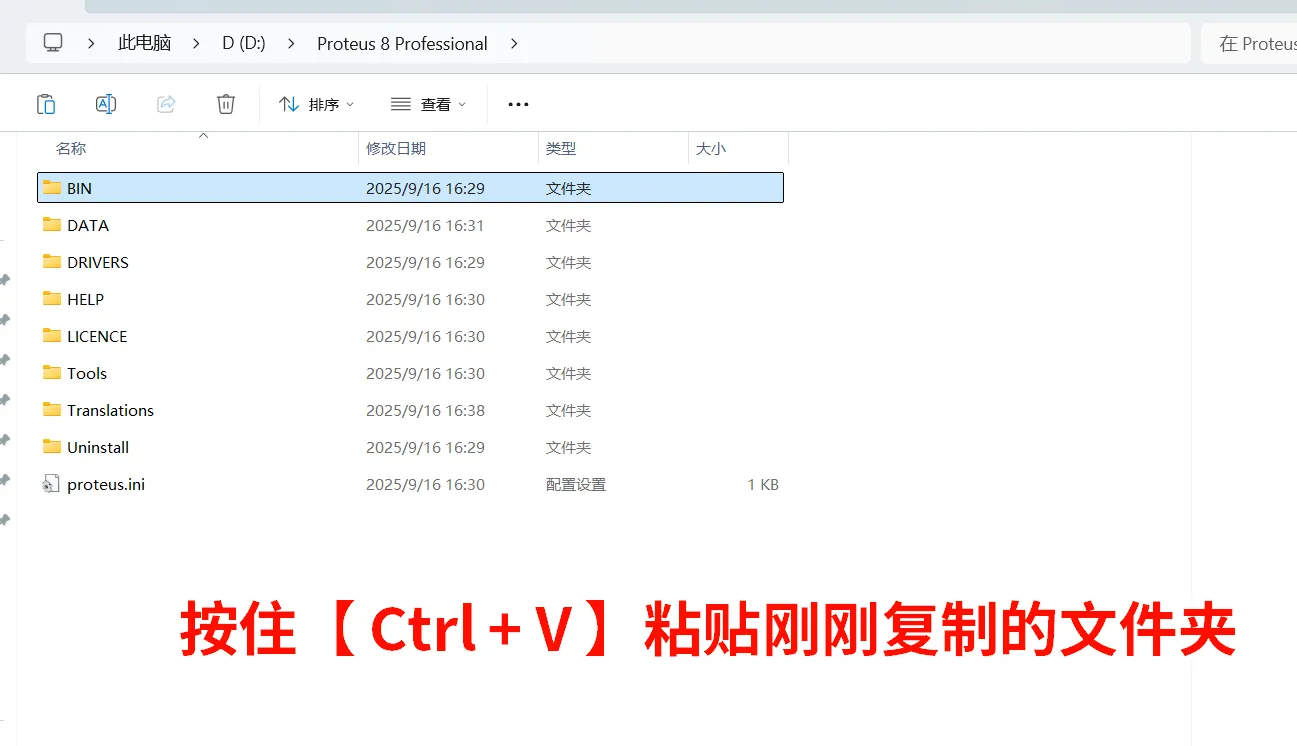Click the LICENCE folder icon
The height and width of the screenshot is (746, 1297).
[52, 336]
